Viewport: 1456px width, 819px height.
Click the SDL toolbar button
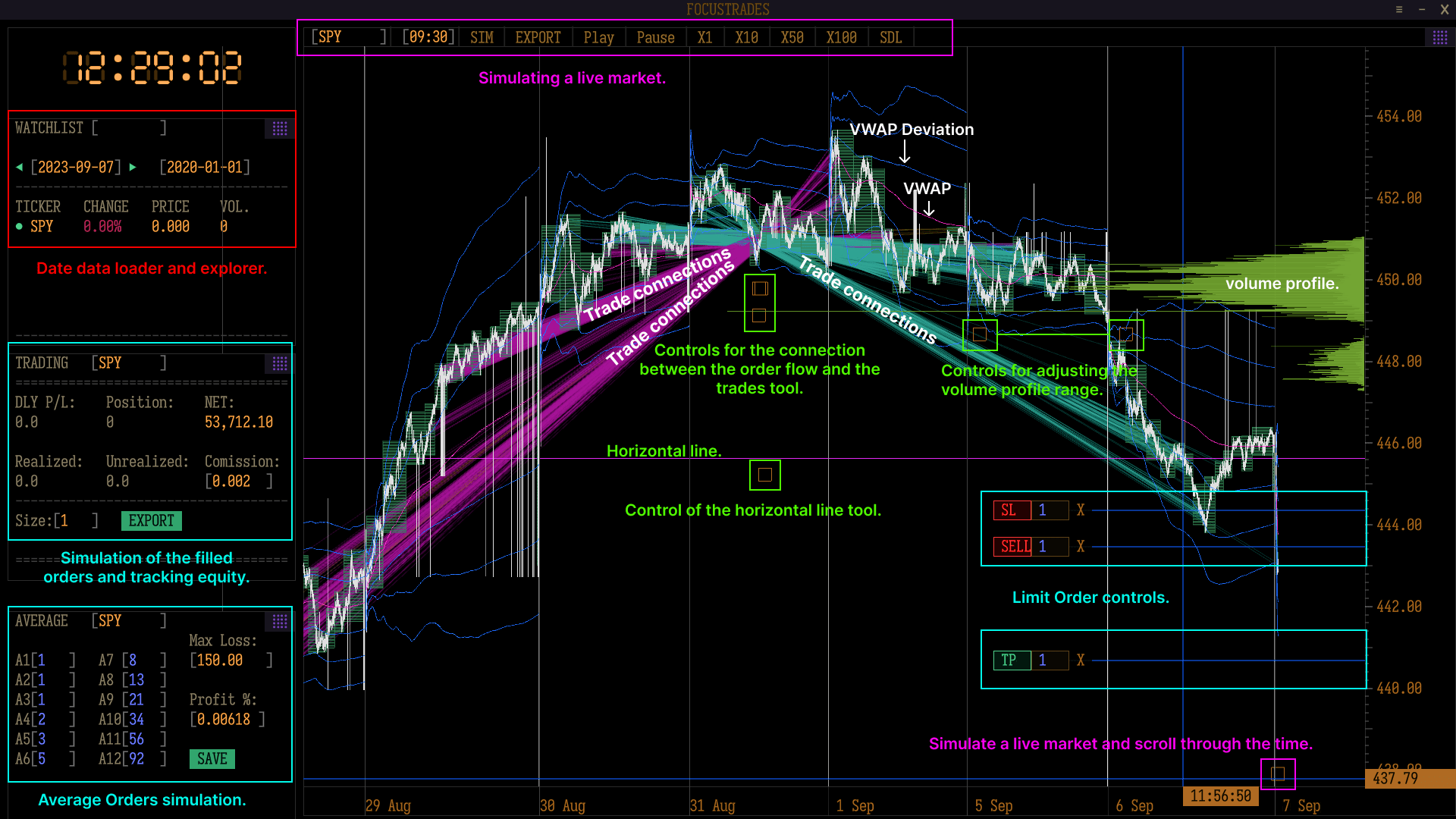(890, 37)
